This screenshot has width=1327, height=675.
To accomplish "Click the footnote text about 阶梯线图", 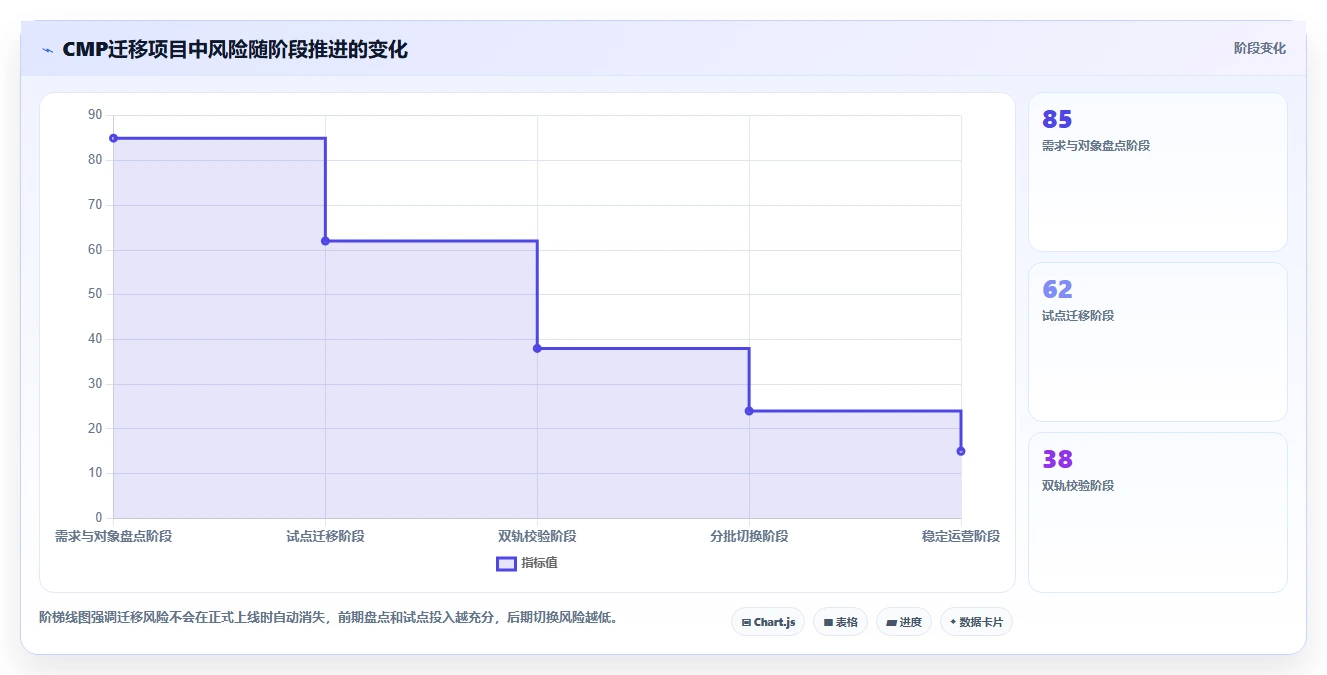I will click(x=328, y=617).
